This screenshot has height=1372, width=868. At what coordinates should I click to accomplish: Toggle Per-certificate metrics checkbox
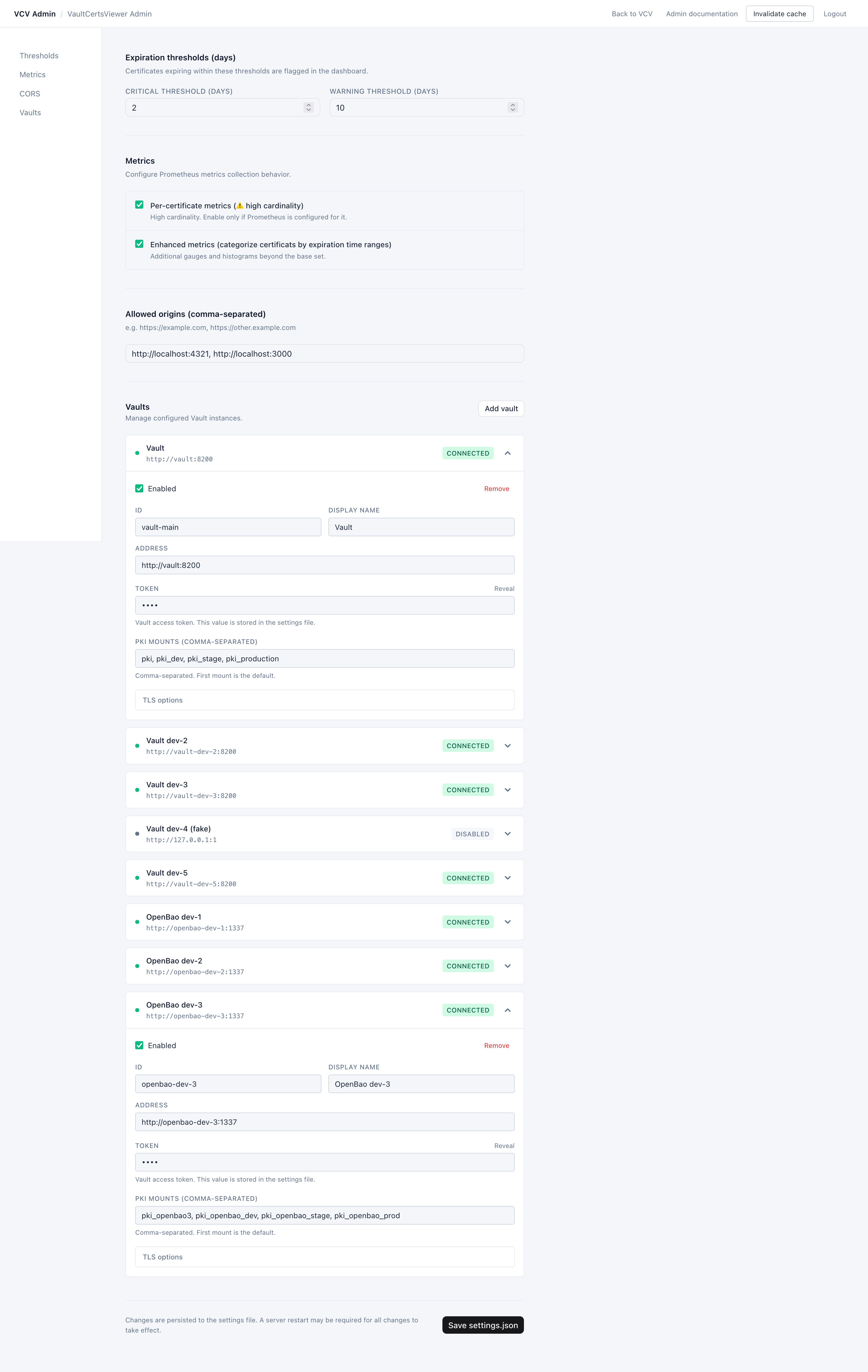click(139, 205)
